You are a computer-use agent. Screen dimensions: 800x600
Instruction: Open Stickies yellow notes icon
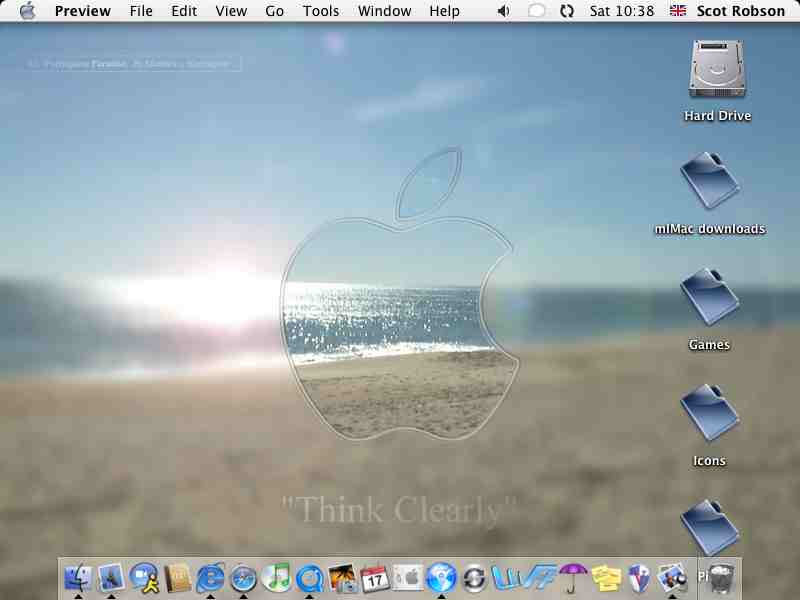pos(606,578)
